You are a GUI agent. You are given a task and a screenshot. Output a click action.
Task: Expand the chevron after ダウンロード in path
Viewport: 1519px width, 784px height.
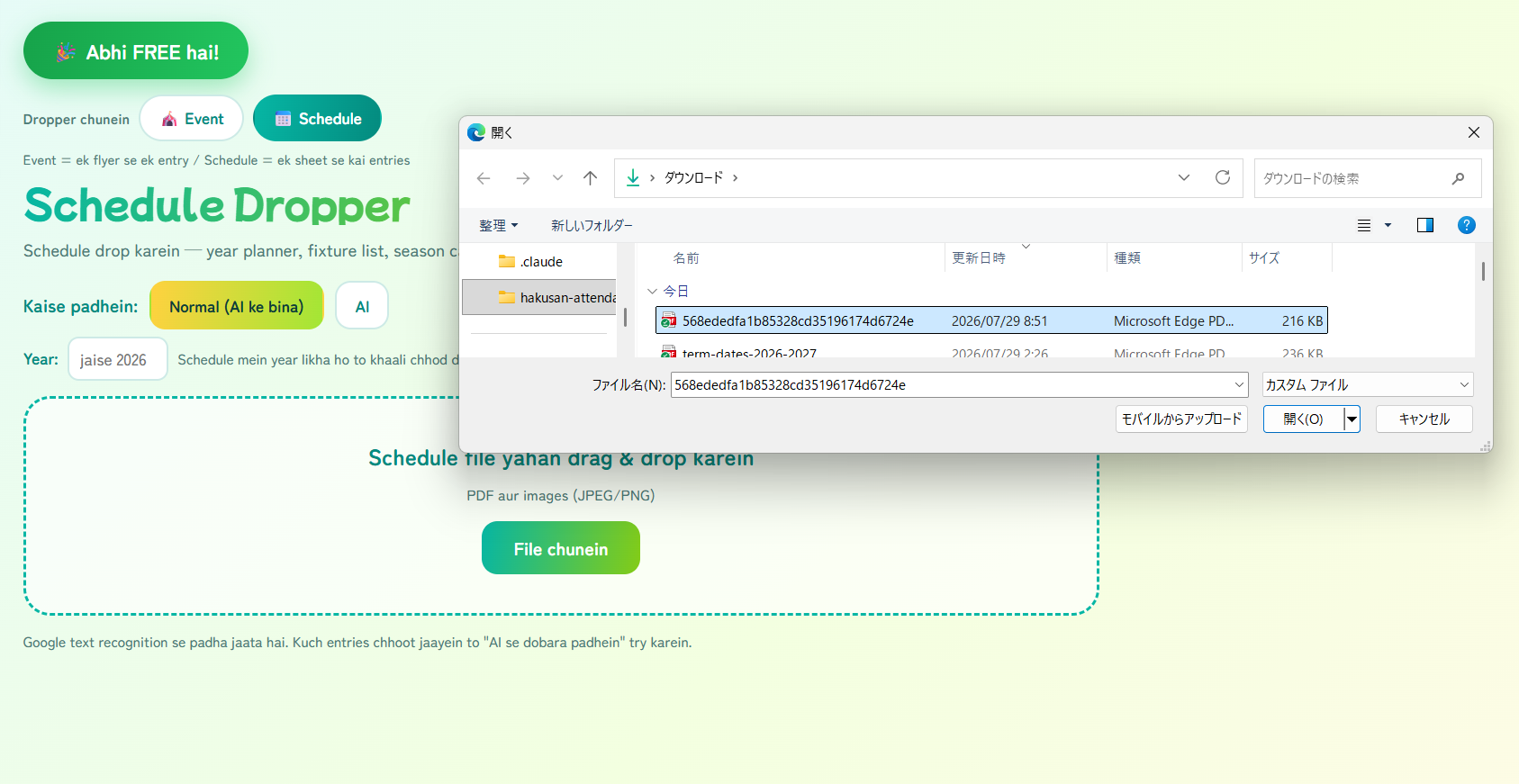736,177
